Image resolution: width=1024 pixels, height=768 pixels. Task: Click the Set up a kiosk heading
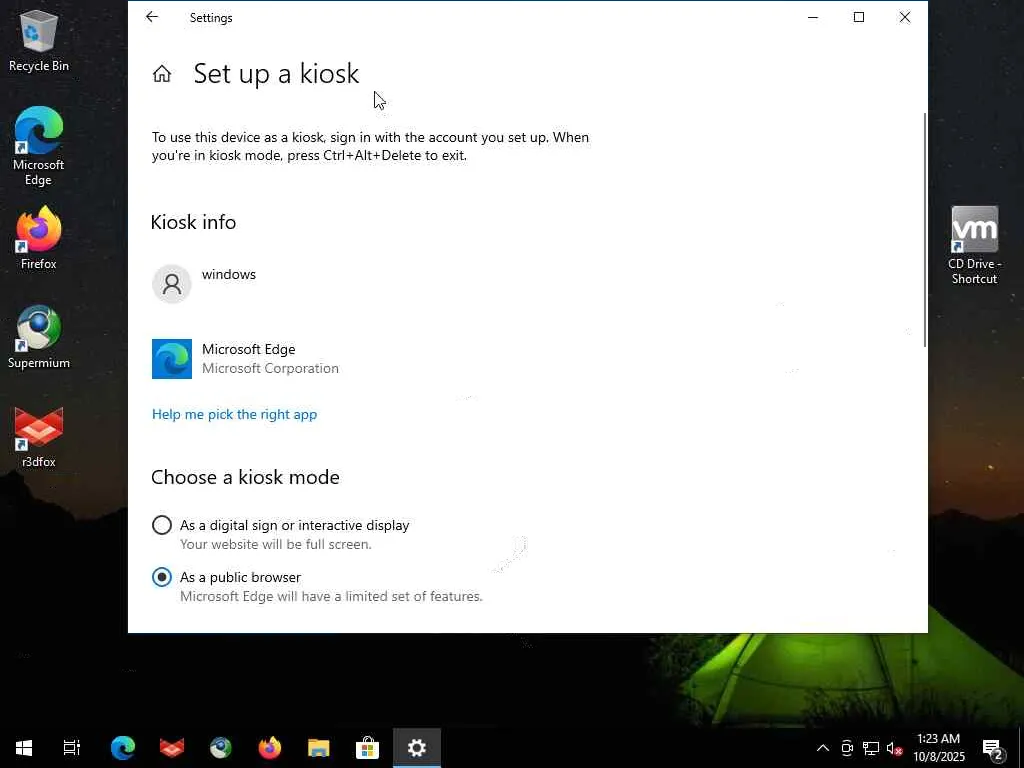[276, 73]
